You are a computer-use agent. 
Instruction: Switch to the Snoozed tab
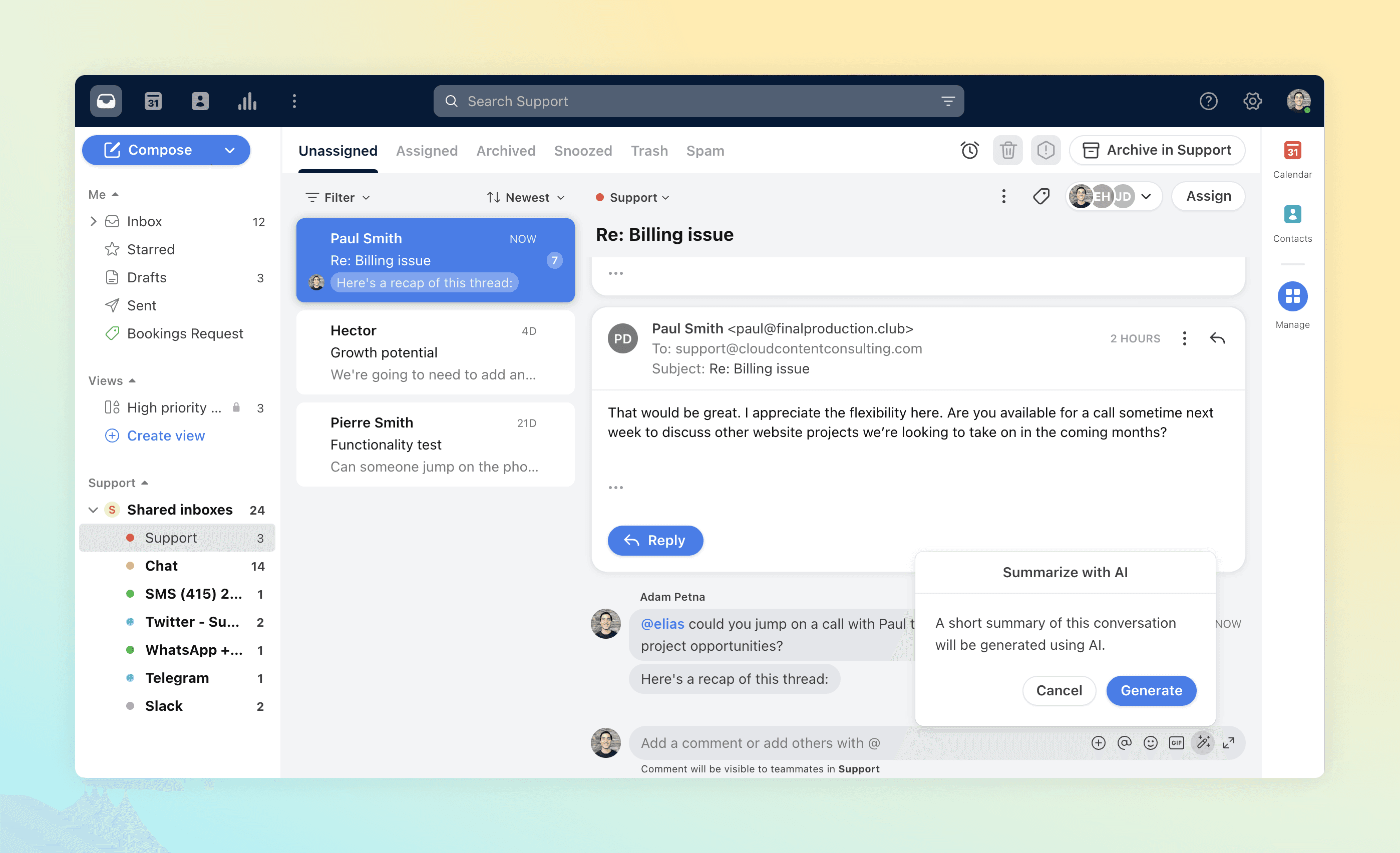tap(583, 151)
